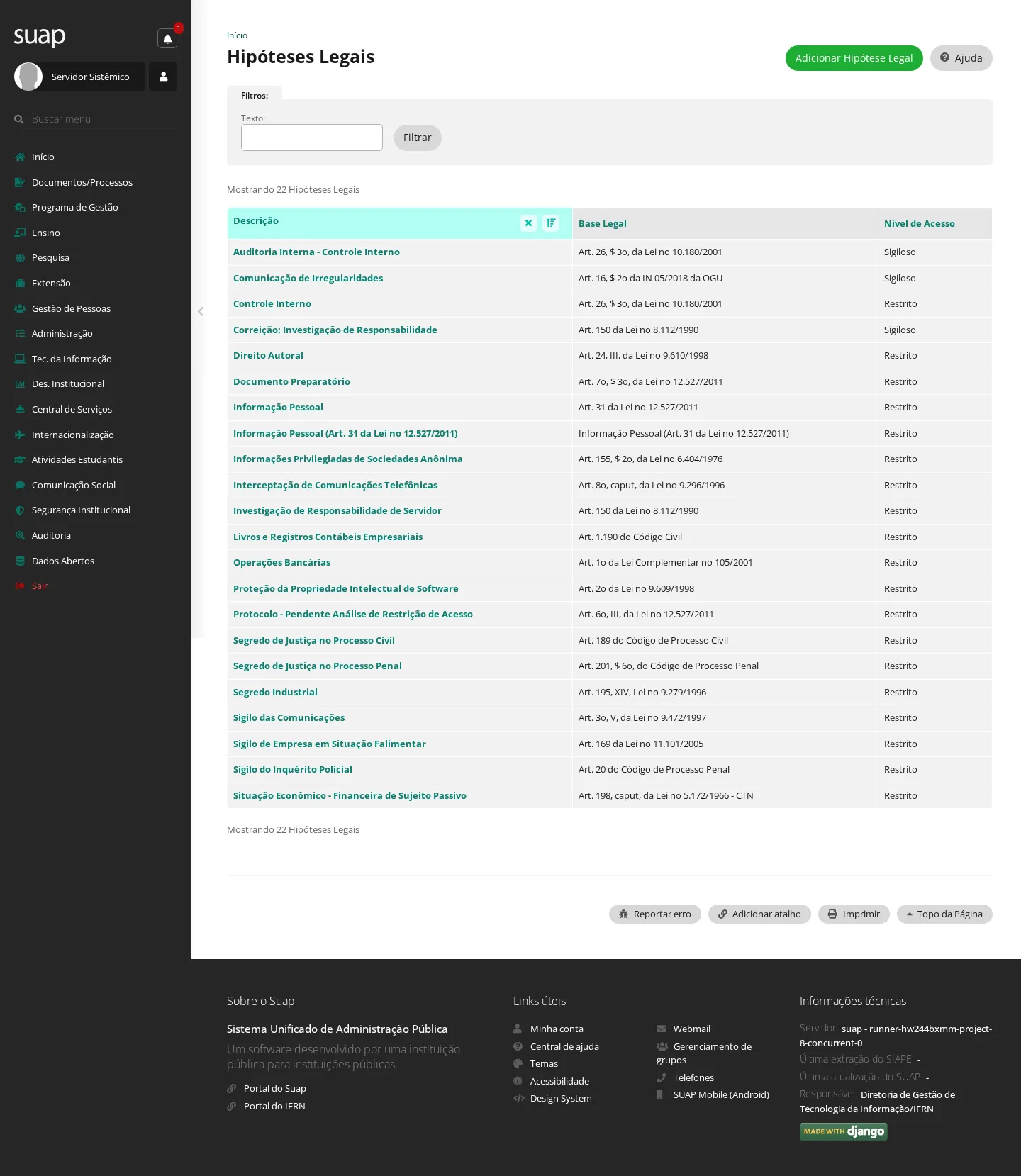This screenshot has width=1021, height=1176.
Task: Open the Servidor Sistêmico user avatar
Action: pos(28,77)
